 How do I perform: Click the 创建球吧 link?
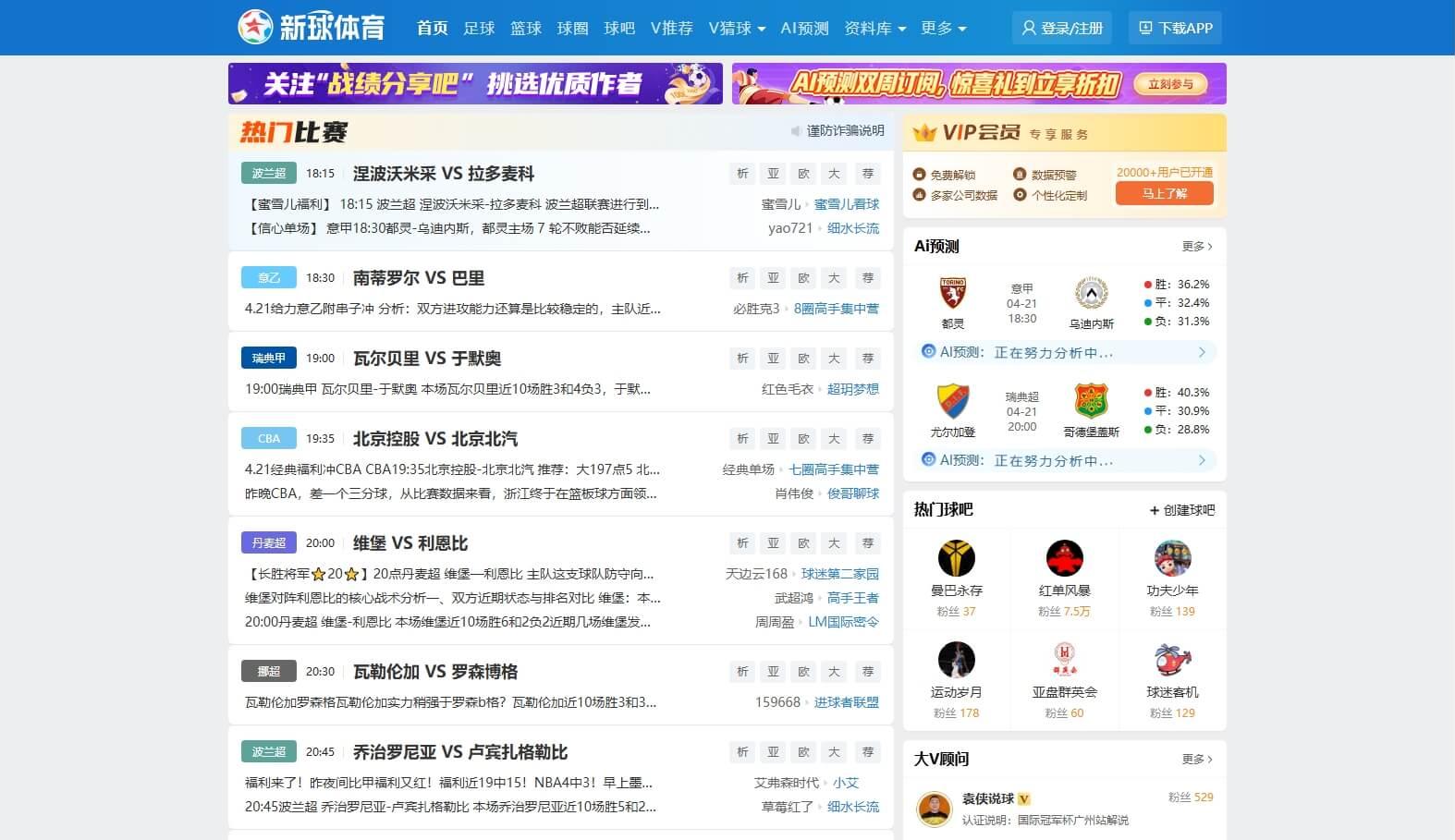(1181, 510)
